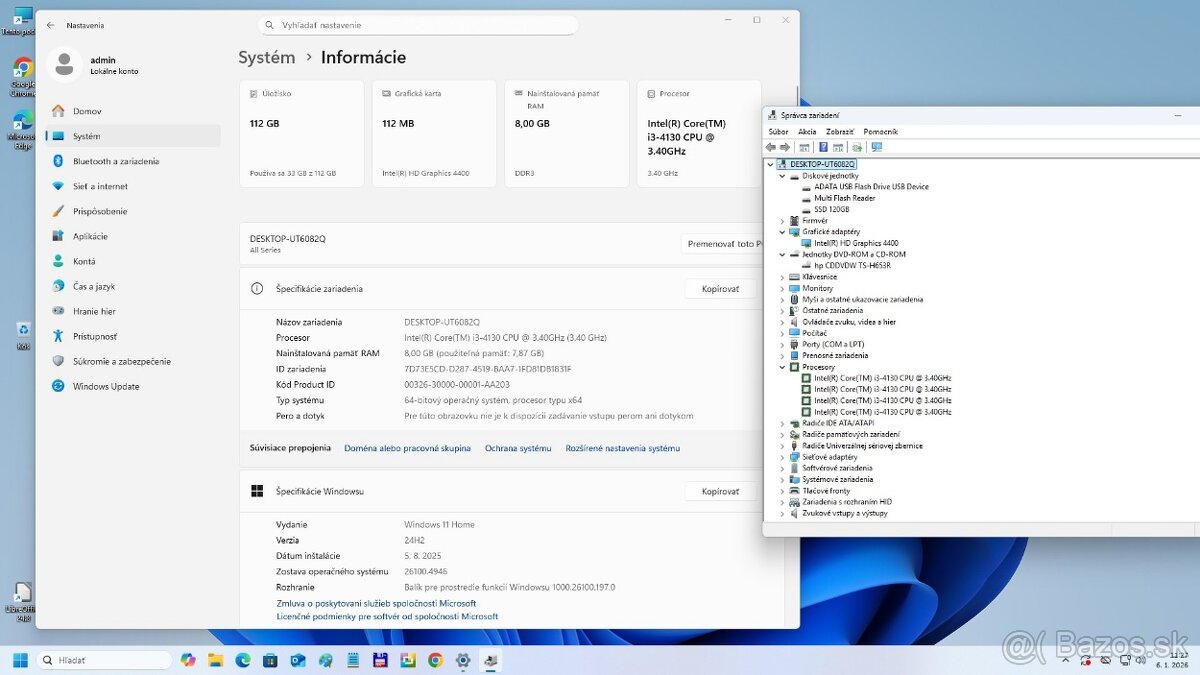This screenshot has width=1200, height=675.
Task: Click the Kopírovať button for Špecifikácia Windowsu
Action: (x=720, y=491)
